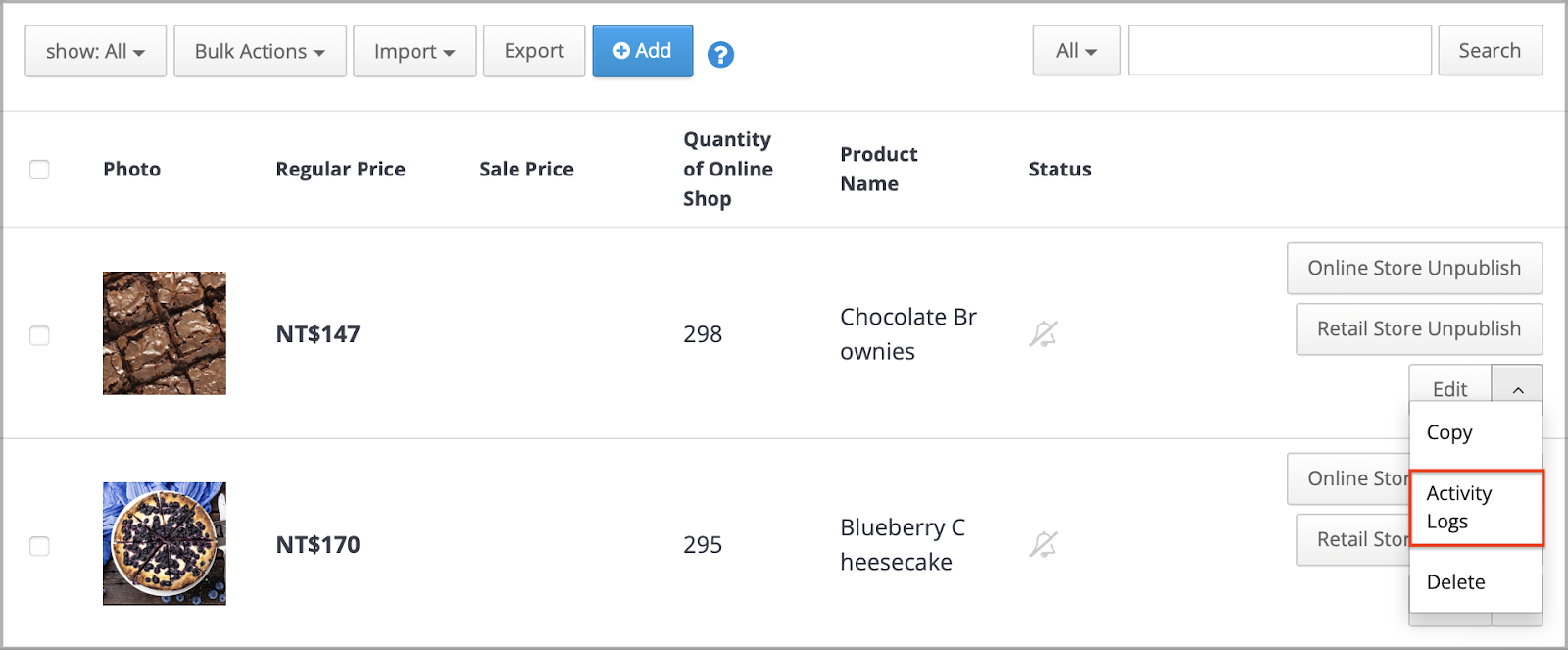The height and width of the screenshot is (650, 1568).
Task: Tick the Blueberry Cheesecake row checkbox
Action: (39, 546)
